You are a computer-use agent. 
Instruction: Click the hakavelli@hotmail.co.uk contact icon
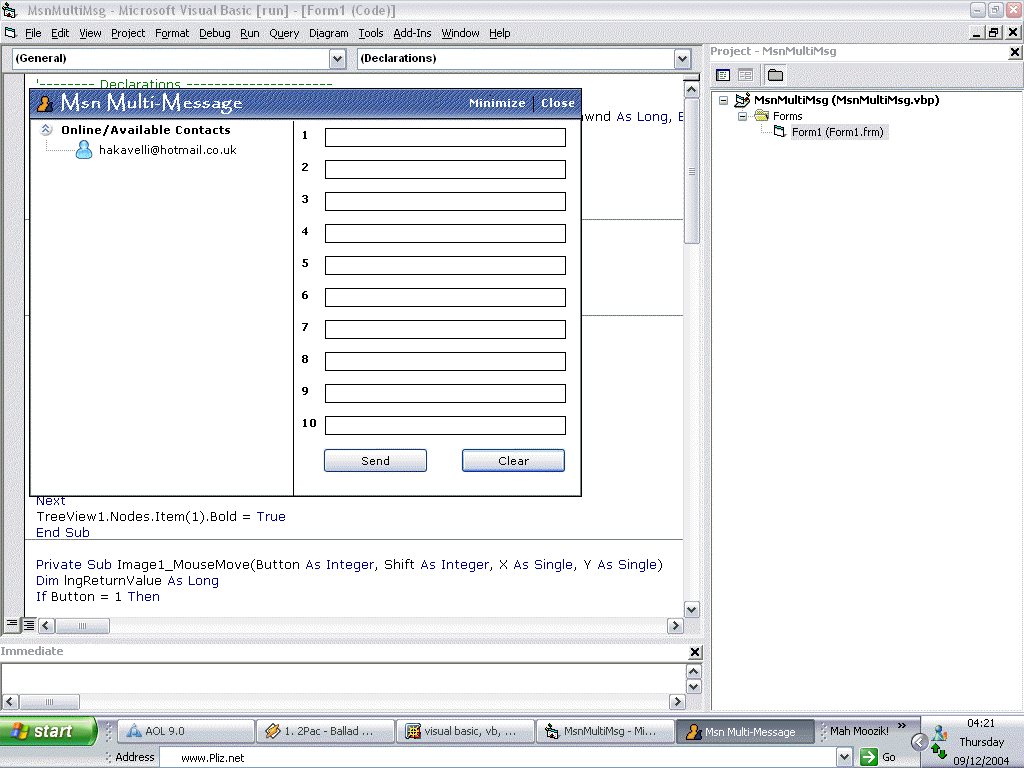tap(84, 150)
